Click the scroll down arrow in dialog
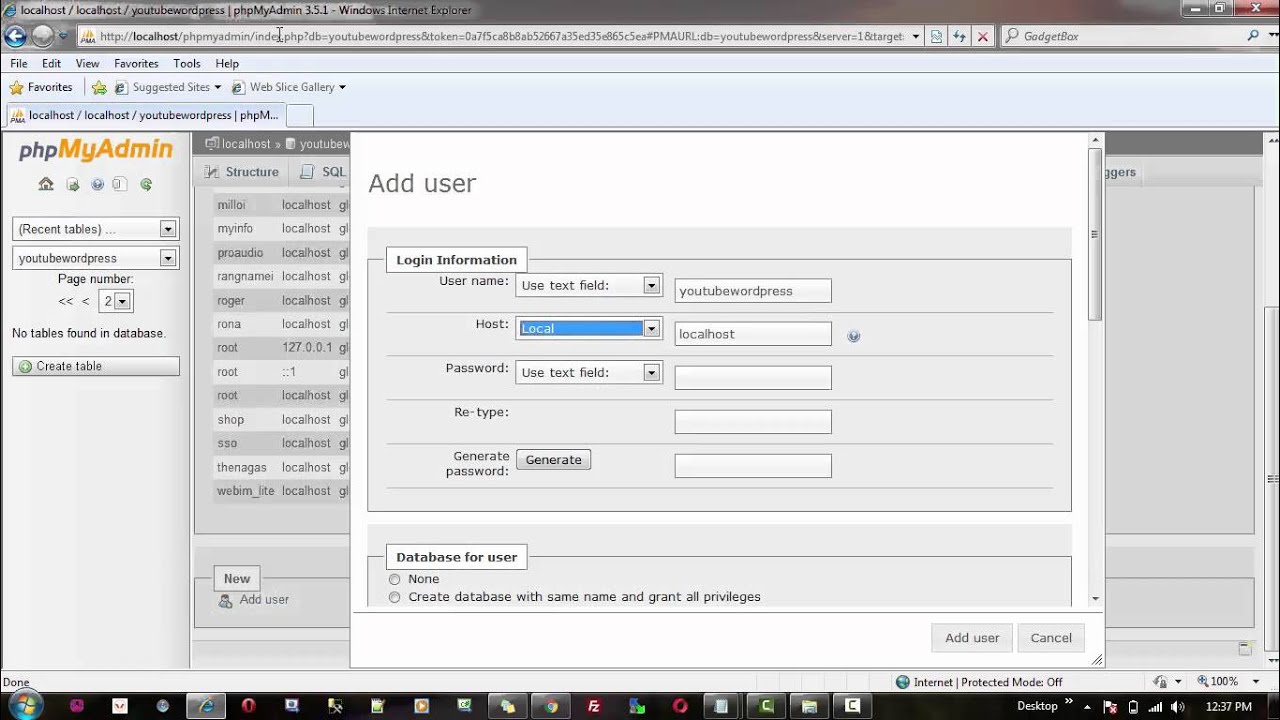 tap(1095, 598)
